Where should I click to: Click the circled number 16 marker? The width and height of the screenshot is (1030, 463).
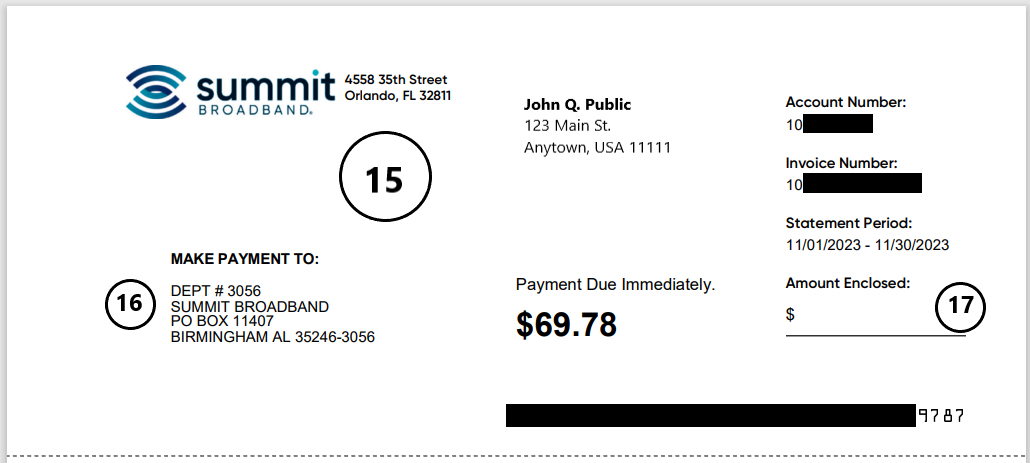(130, 305)
